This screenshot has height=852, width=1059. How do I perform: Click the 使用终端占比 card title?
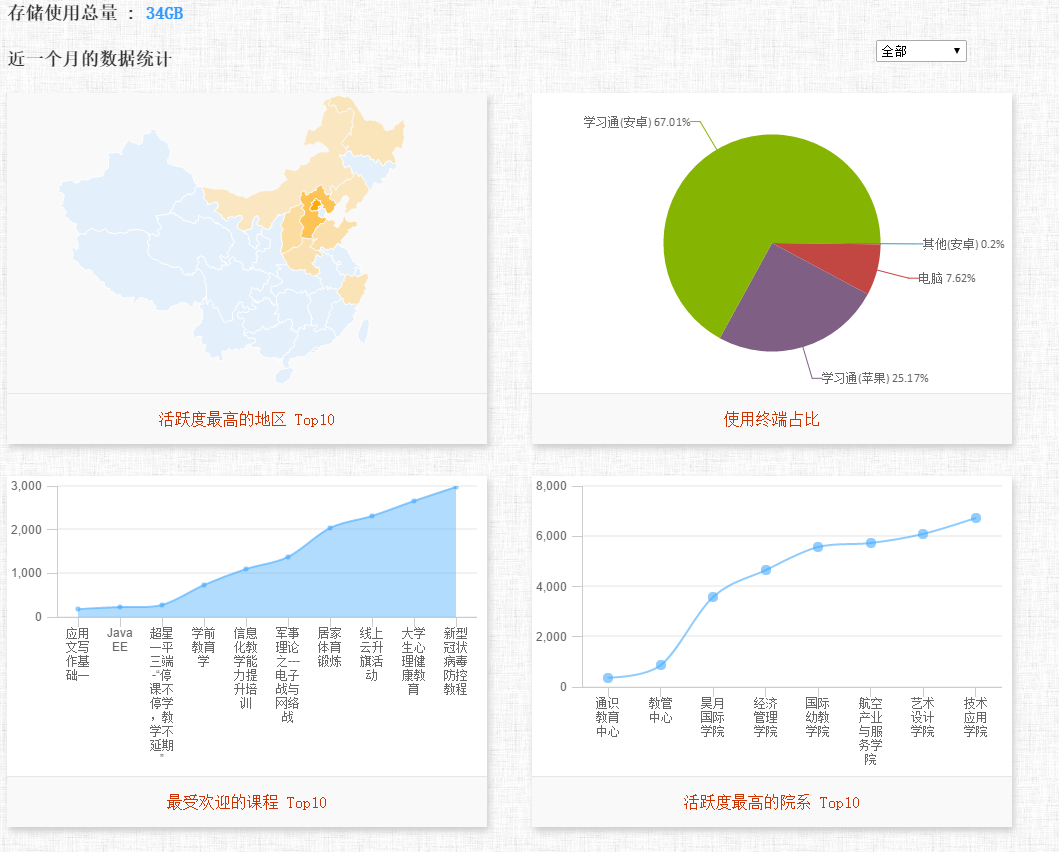coord(771,419)
